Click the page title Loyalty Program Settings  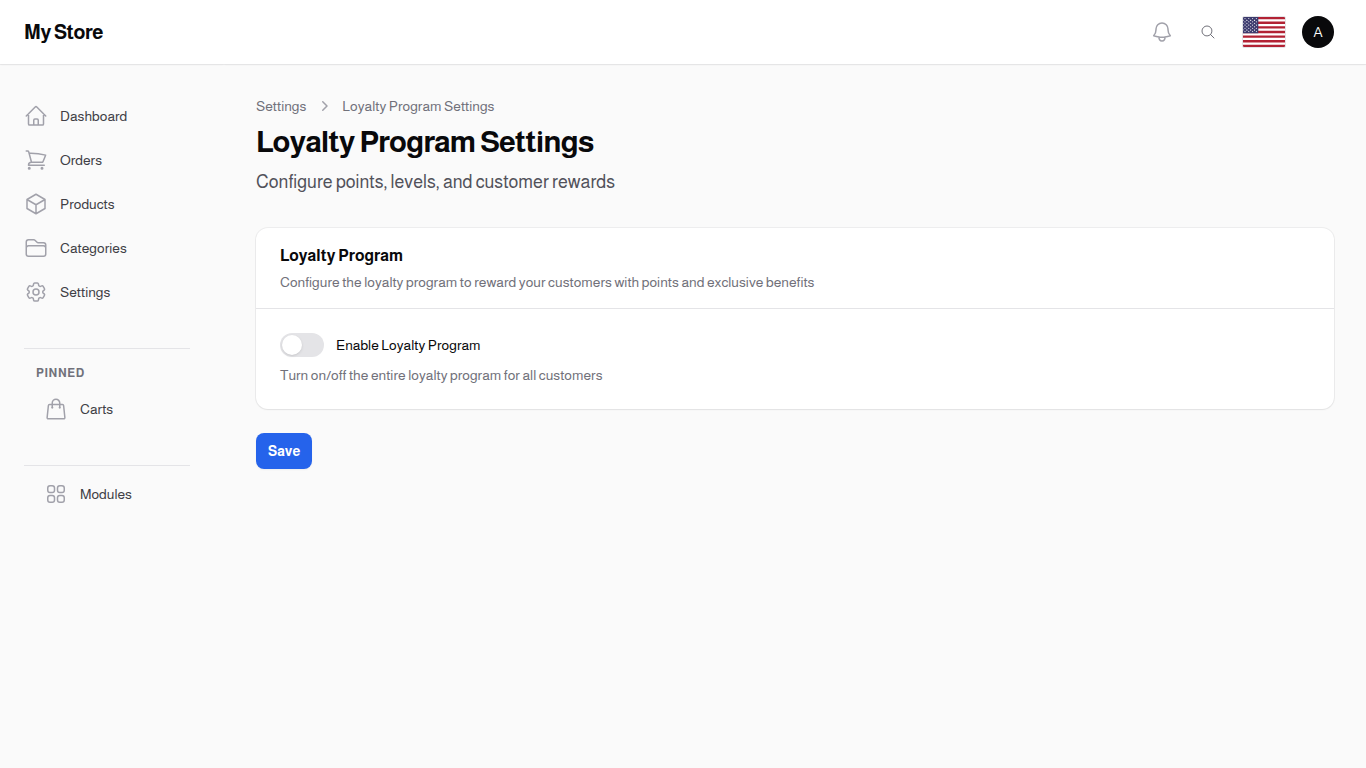(425, 142)
